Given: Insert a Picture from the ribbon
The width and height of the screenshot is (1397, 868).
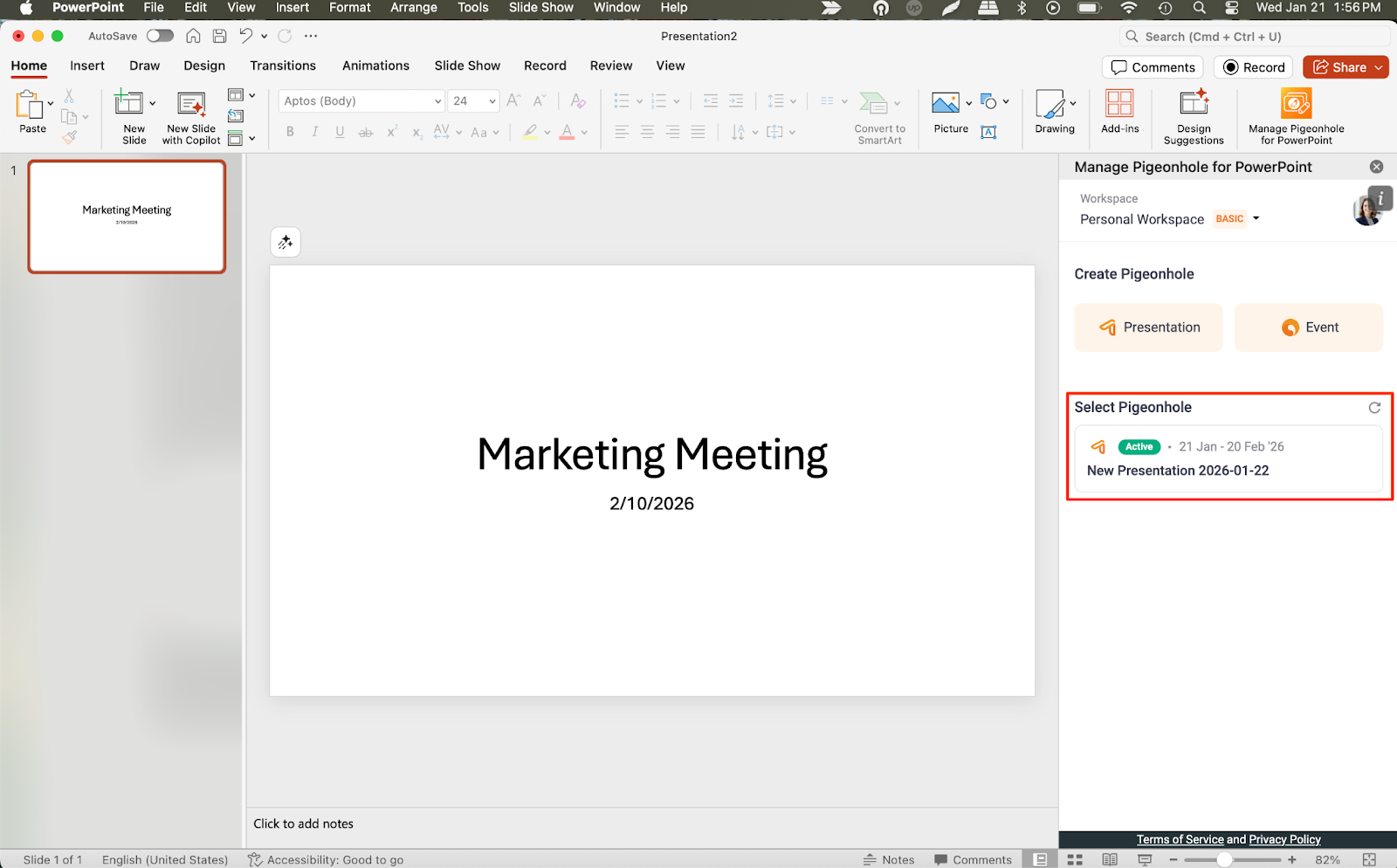Looking at the screenshot, I should 946,104.
